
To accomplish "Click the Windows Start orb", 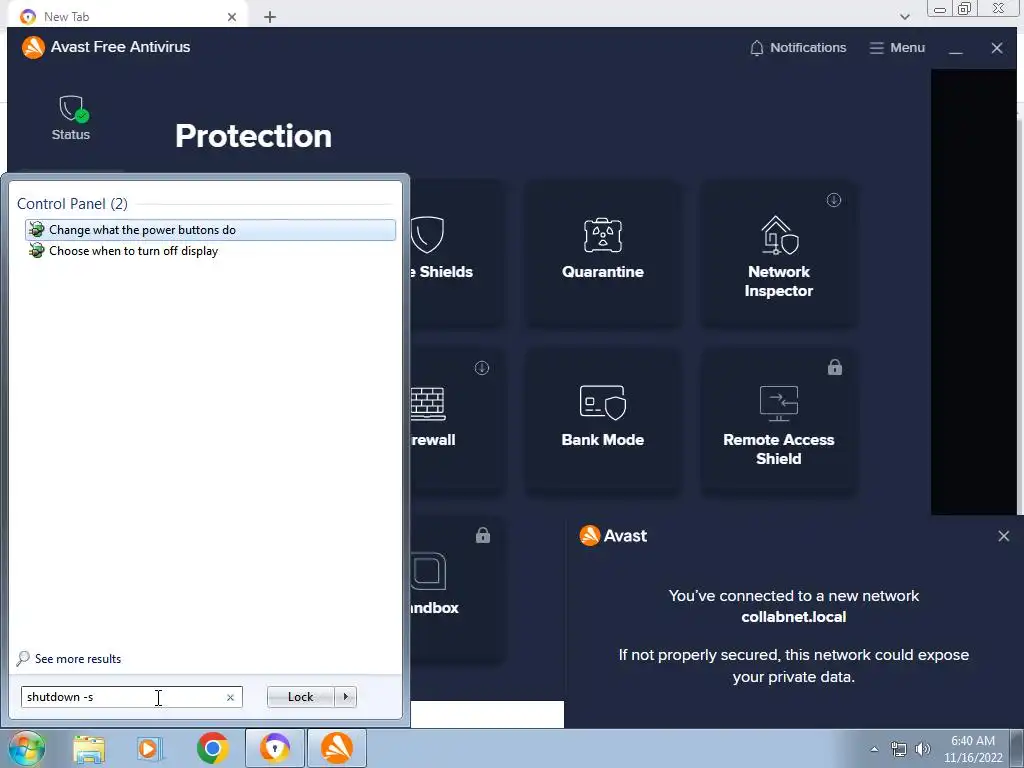I will [x=27, y=748].
